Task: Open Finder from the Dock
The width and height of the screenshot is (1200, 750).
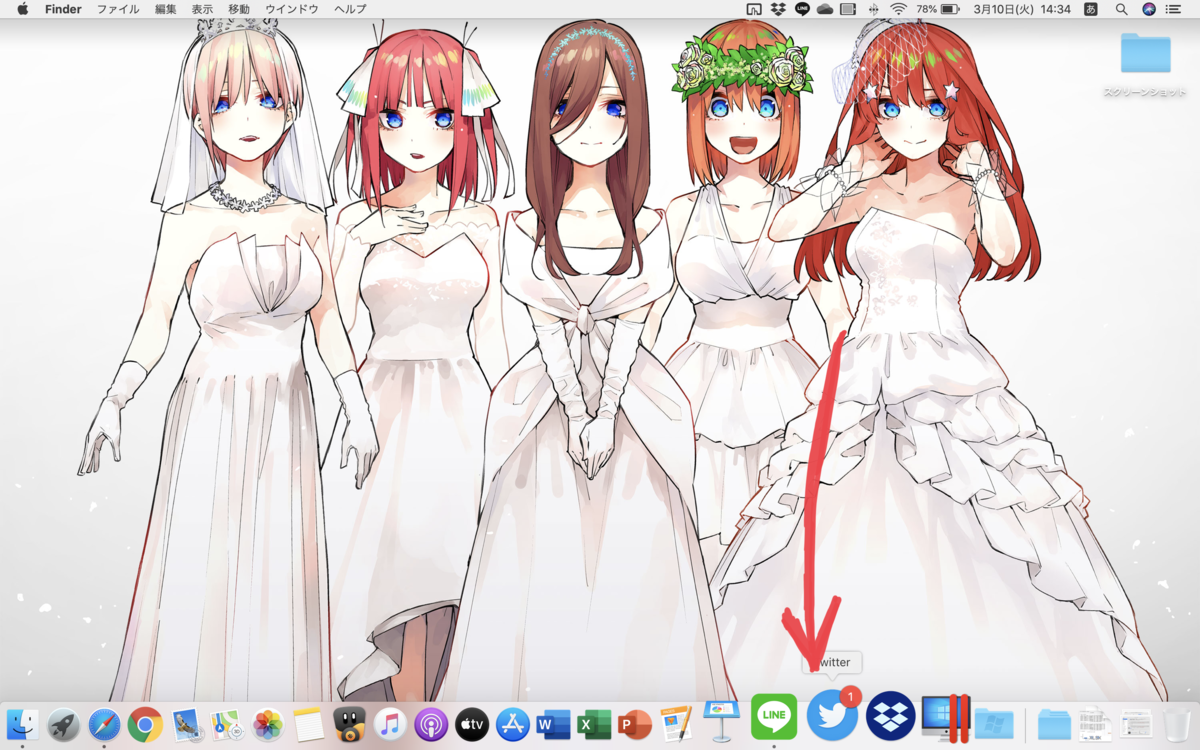Action: click(22, 724)
